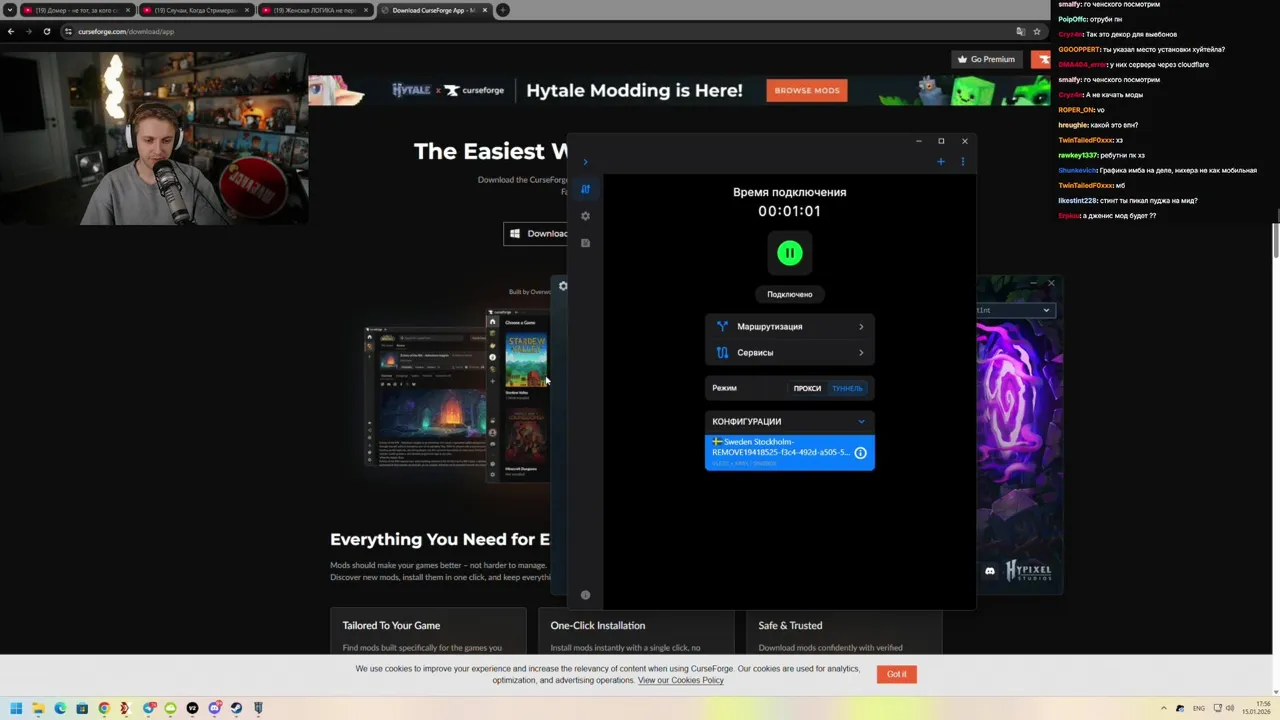Switch mode to ТУННЕЛЬ

[x=847, y=389]
